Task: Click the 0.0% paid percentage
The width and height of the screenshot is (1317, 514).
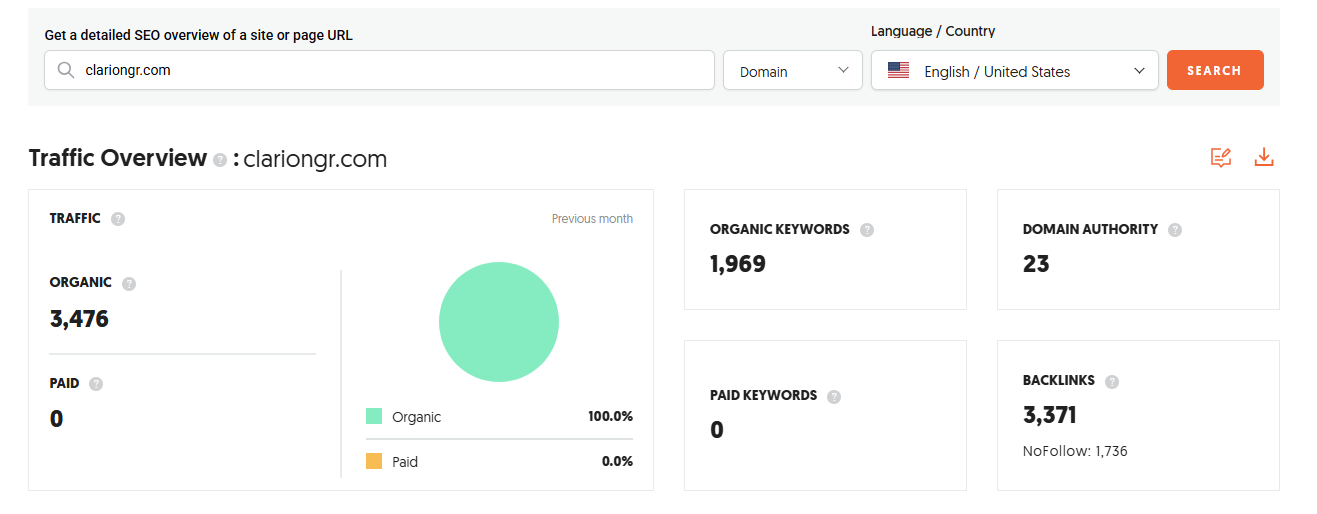Action: pos(617,462)
